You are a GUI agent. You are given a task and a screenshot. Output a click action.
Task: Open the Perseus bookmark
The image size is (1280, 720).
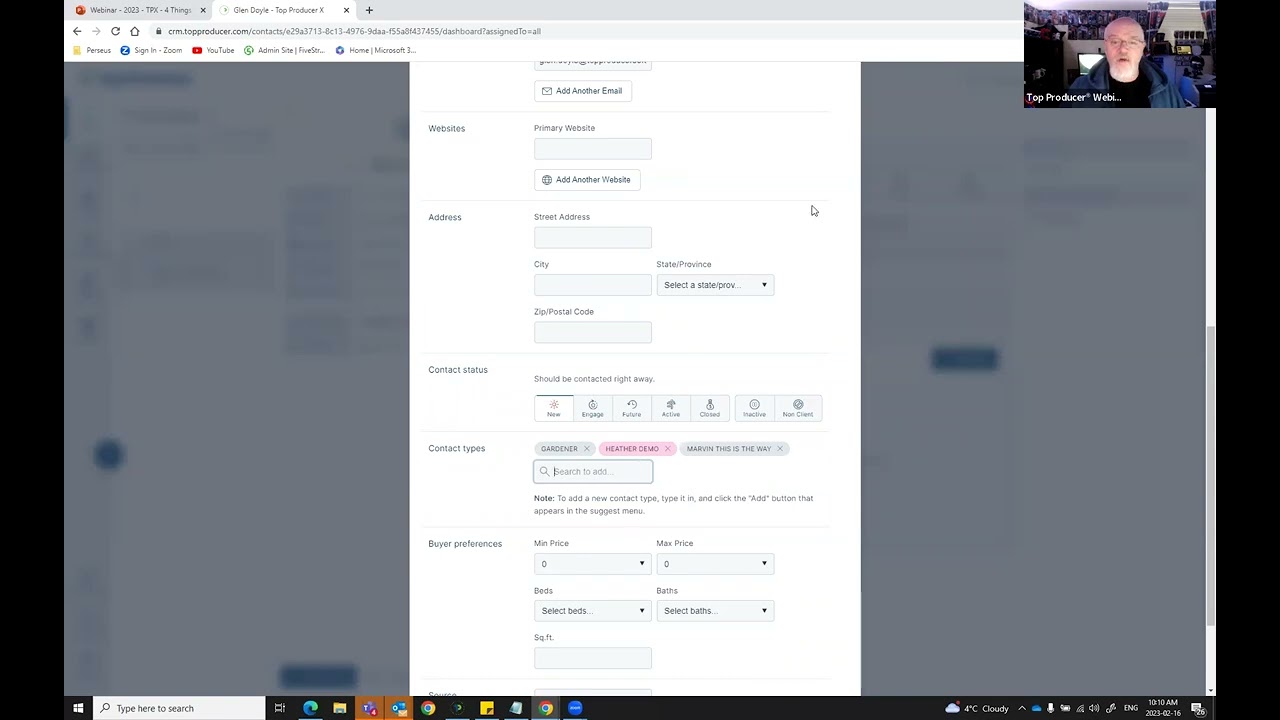[91, 50]
